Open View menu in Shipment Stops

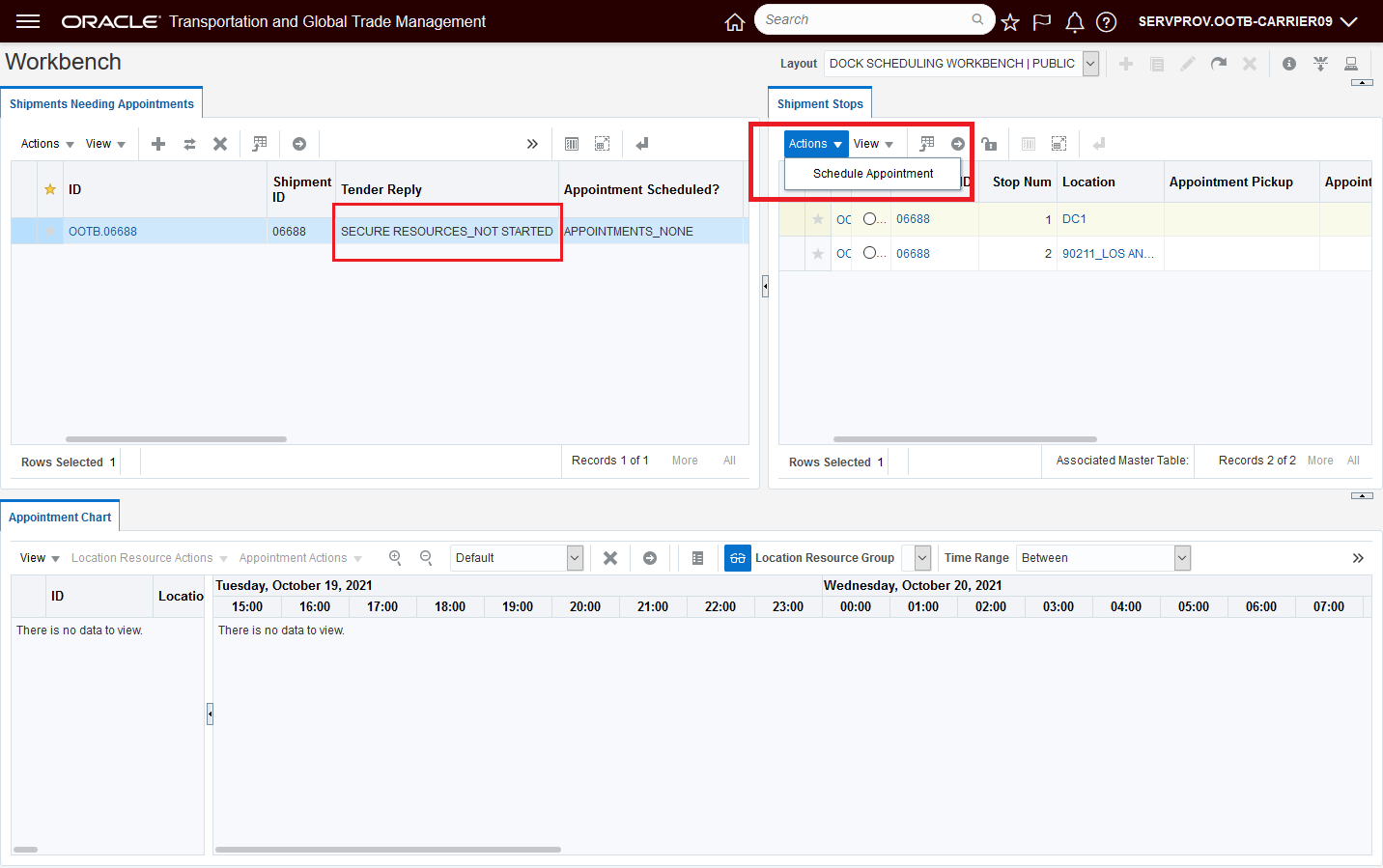click(873, 144)
